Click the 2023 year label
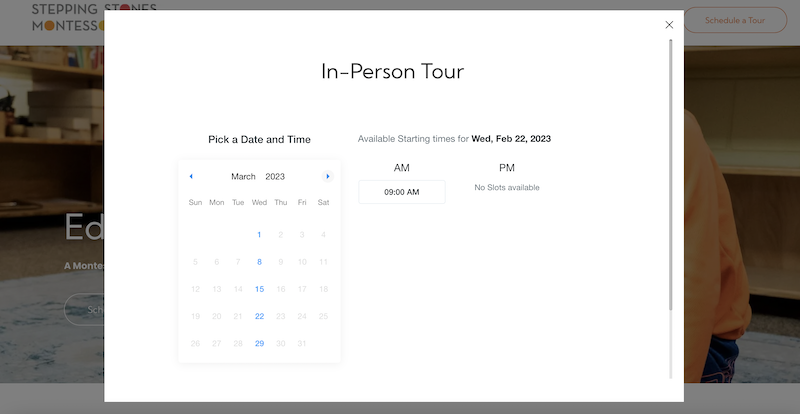This screenshot has height=414, width=800. coord(275,176)
